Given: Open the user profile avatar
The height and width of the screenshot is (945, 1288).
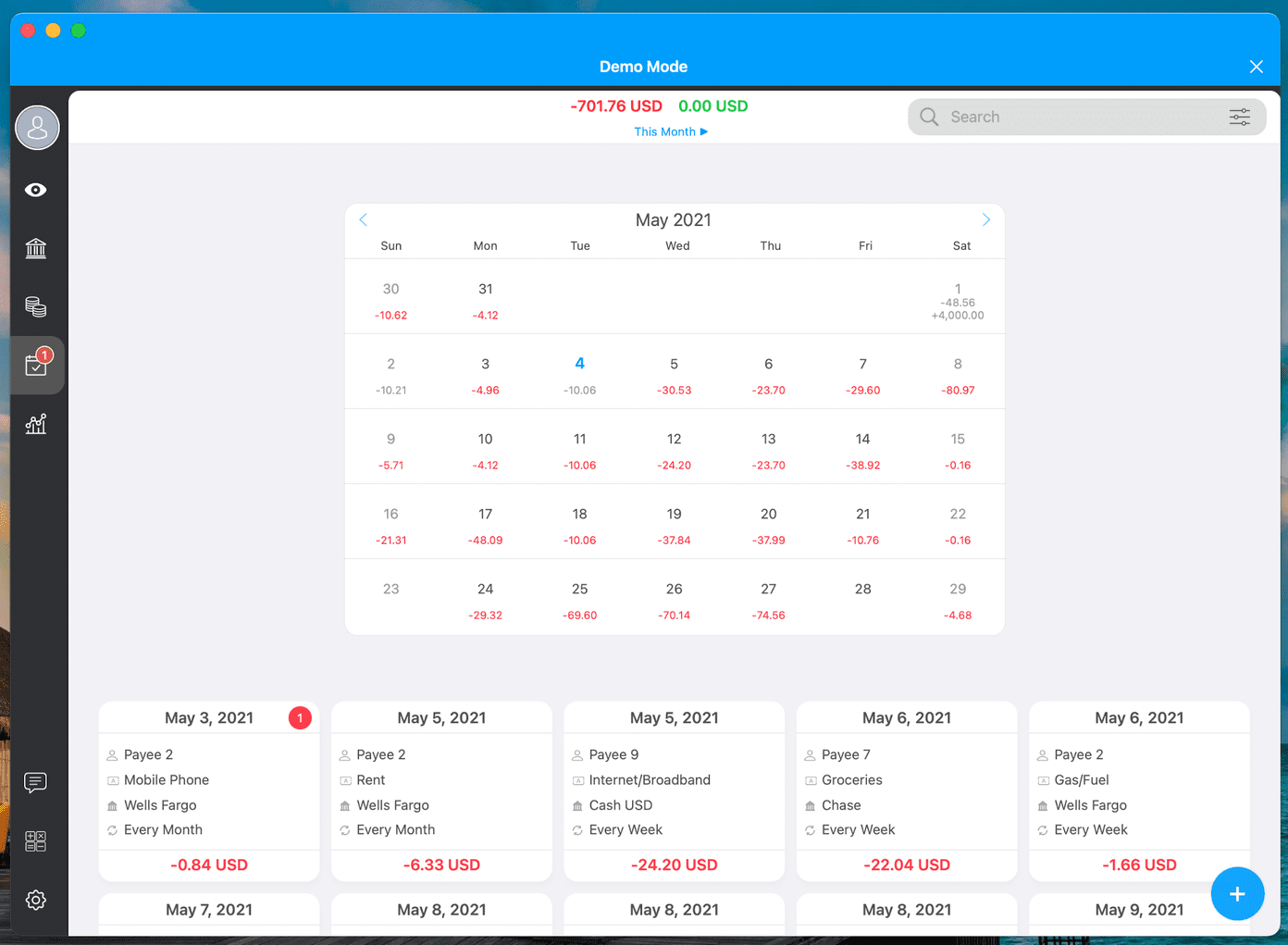Looking at the screenshot, I should coord(37,128).
